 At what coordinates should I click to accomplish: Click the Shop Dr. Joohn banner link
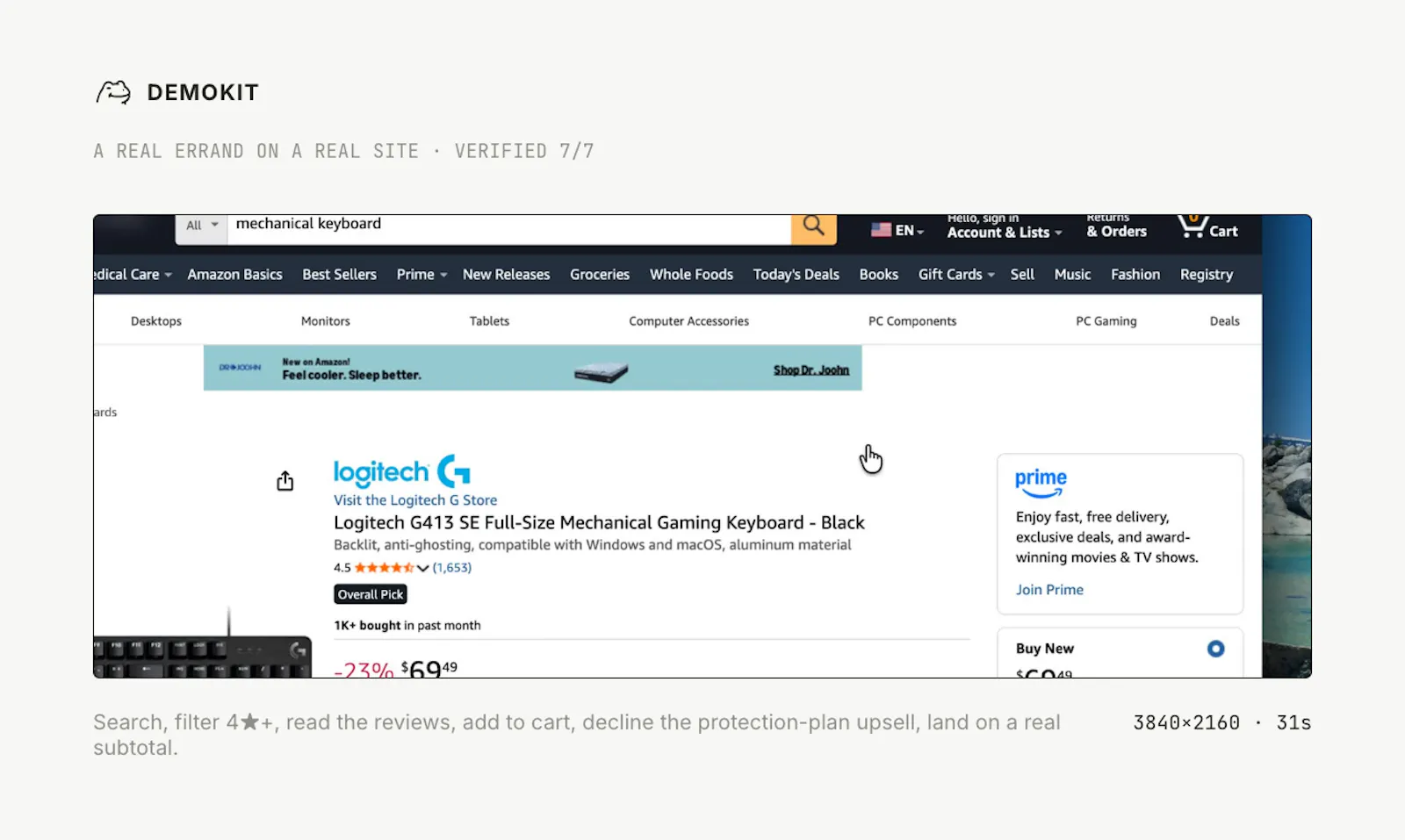811,370
